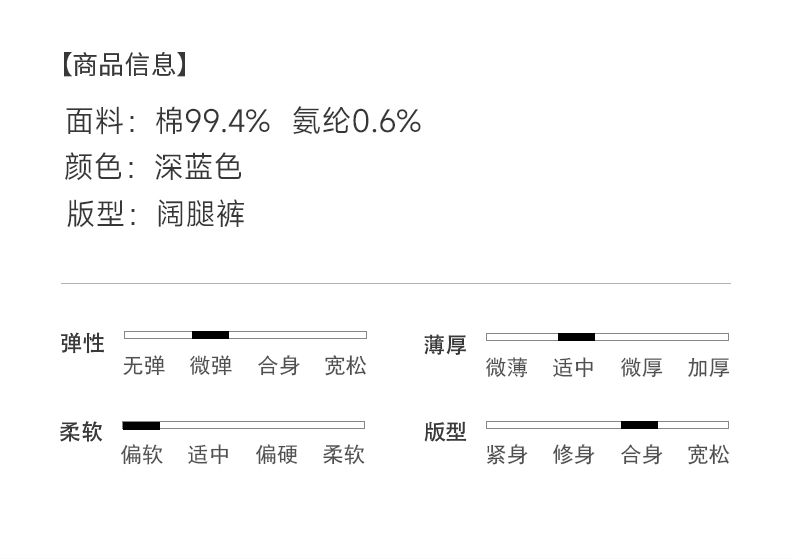Choose the 偏硬 softness label
The width and height of the screenshot is (790, 559).
(x=276, y=455)
